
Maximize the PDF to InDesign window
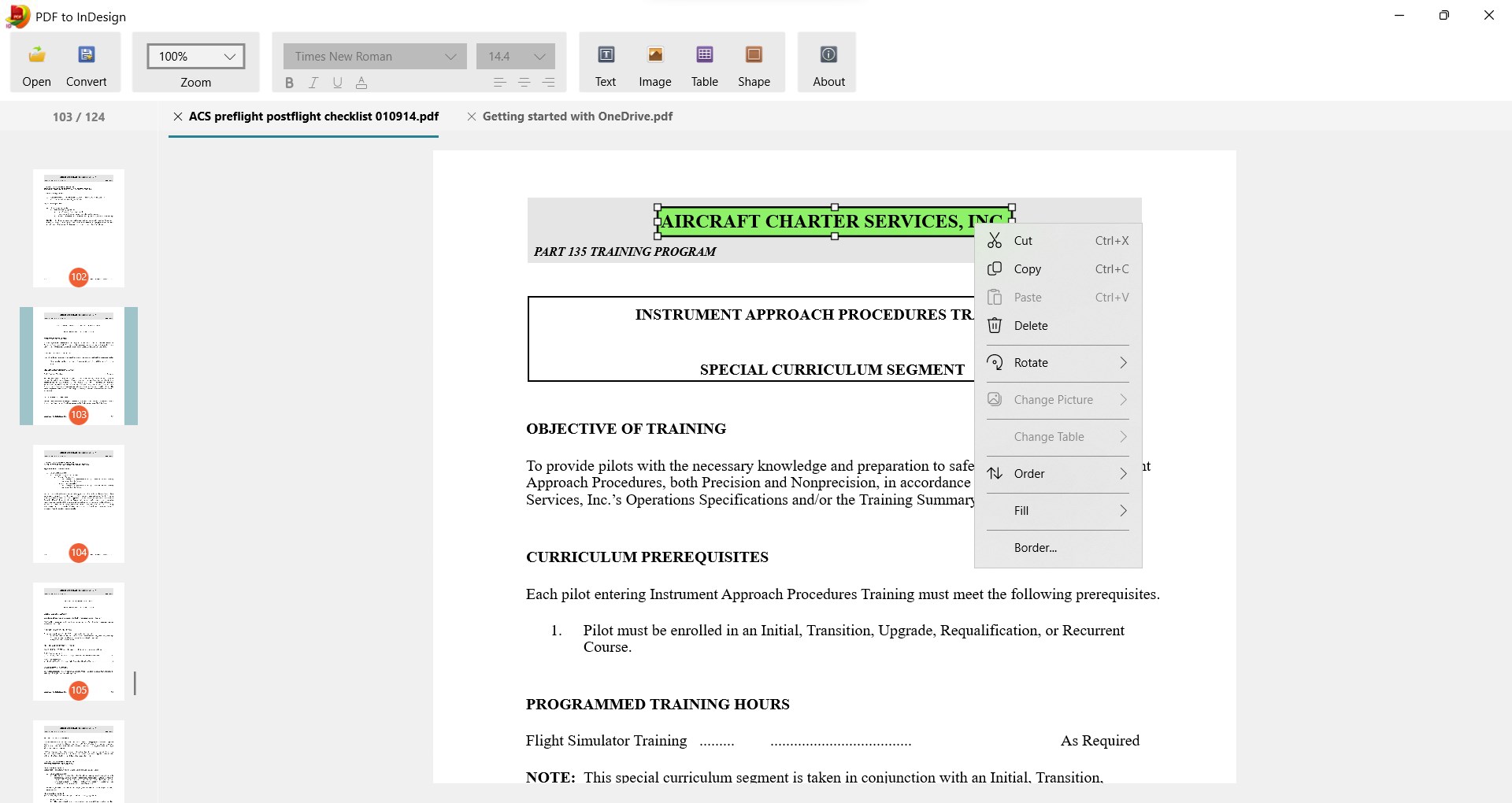(x=1444, y=15)
